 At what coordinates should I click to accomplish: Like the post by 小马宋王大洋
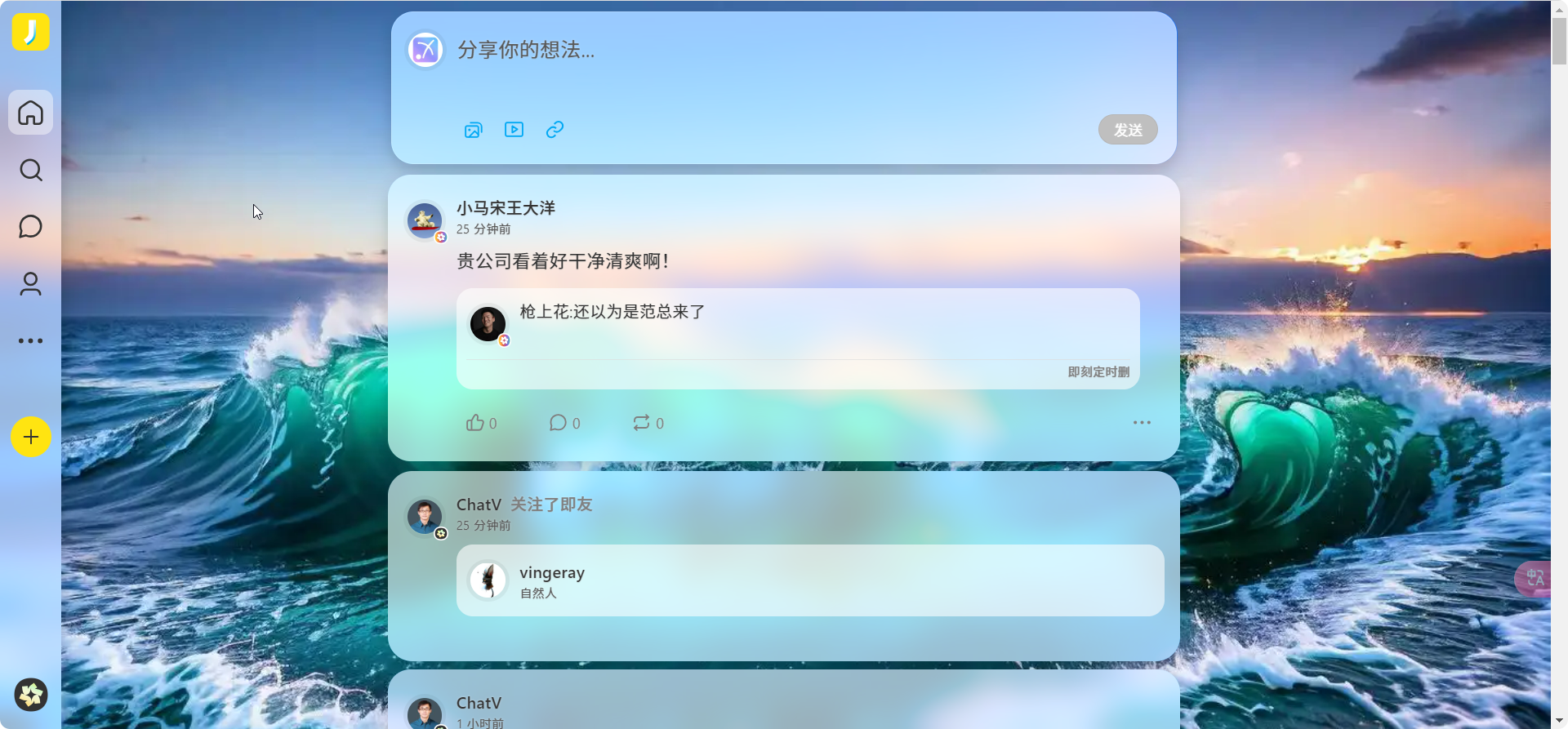[x=482, y=423]
